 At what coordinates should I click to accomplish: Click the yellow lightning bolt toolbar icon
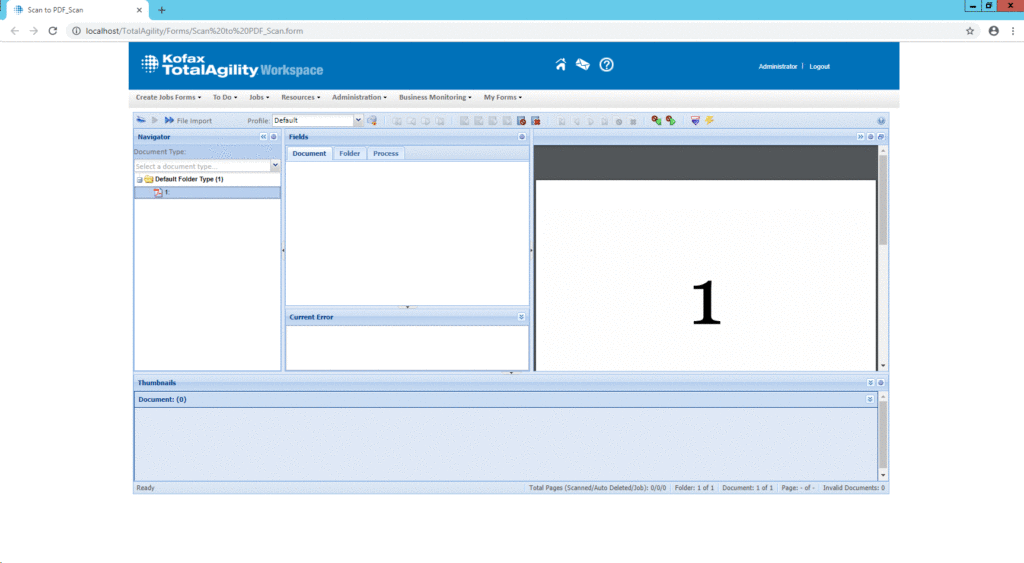pos(710,120)
